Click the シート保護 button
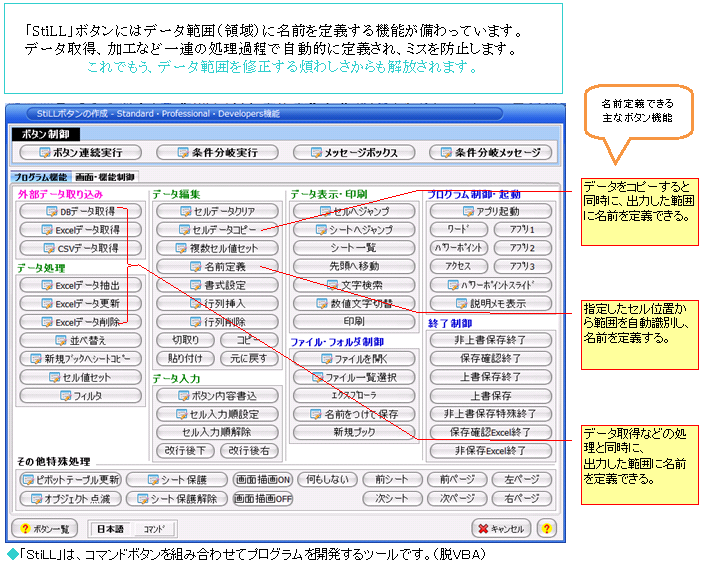This screenshot has width=704, height=566. click(177, 480)
